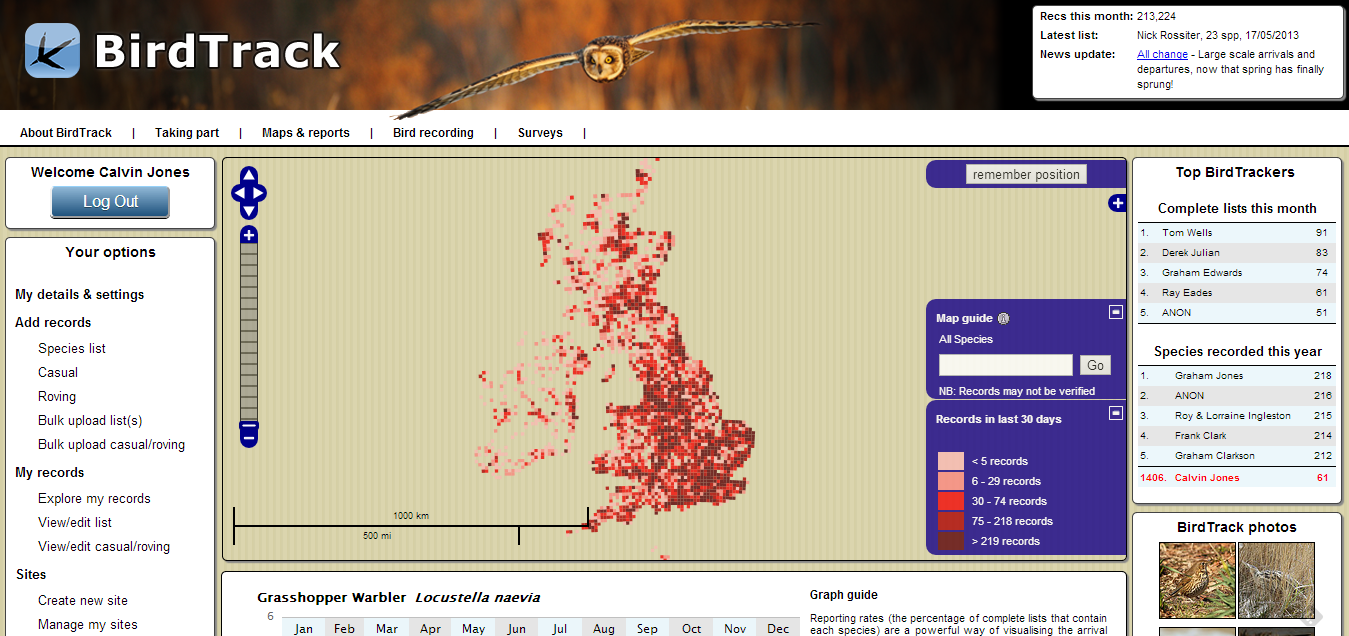Click the '30 - 74 records' colour swatch
The image size is (1349, 636).
tap(951, 501)
